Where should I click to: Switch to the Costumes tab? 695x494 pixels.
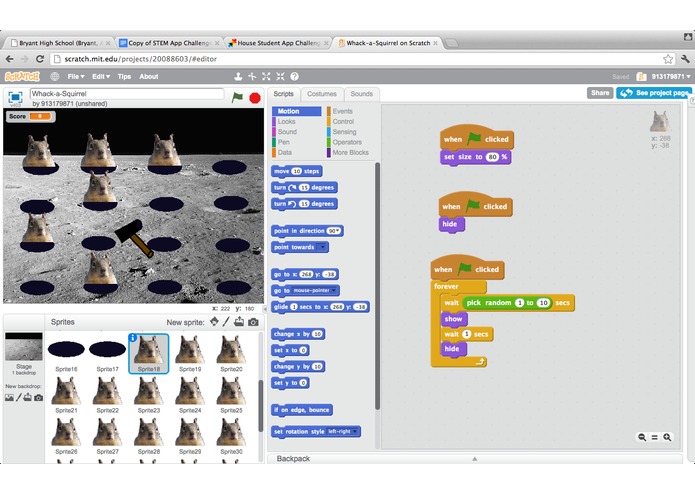(322, 94)
